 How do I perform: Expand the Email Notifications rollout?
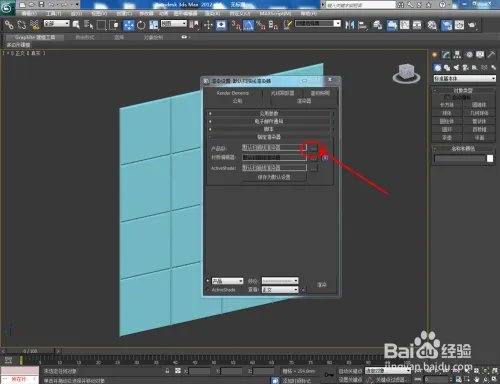[x=269, y=121]
